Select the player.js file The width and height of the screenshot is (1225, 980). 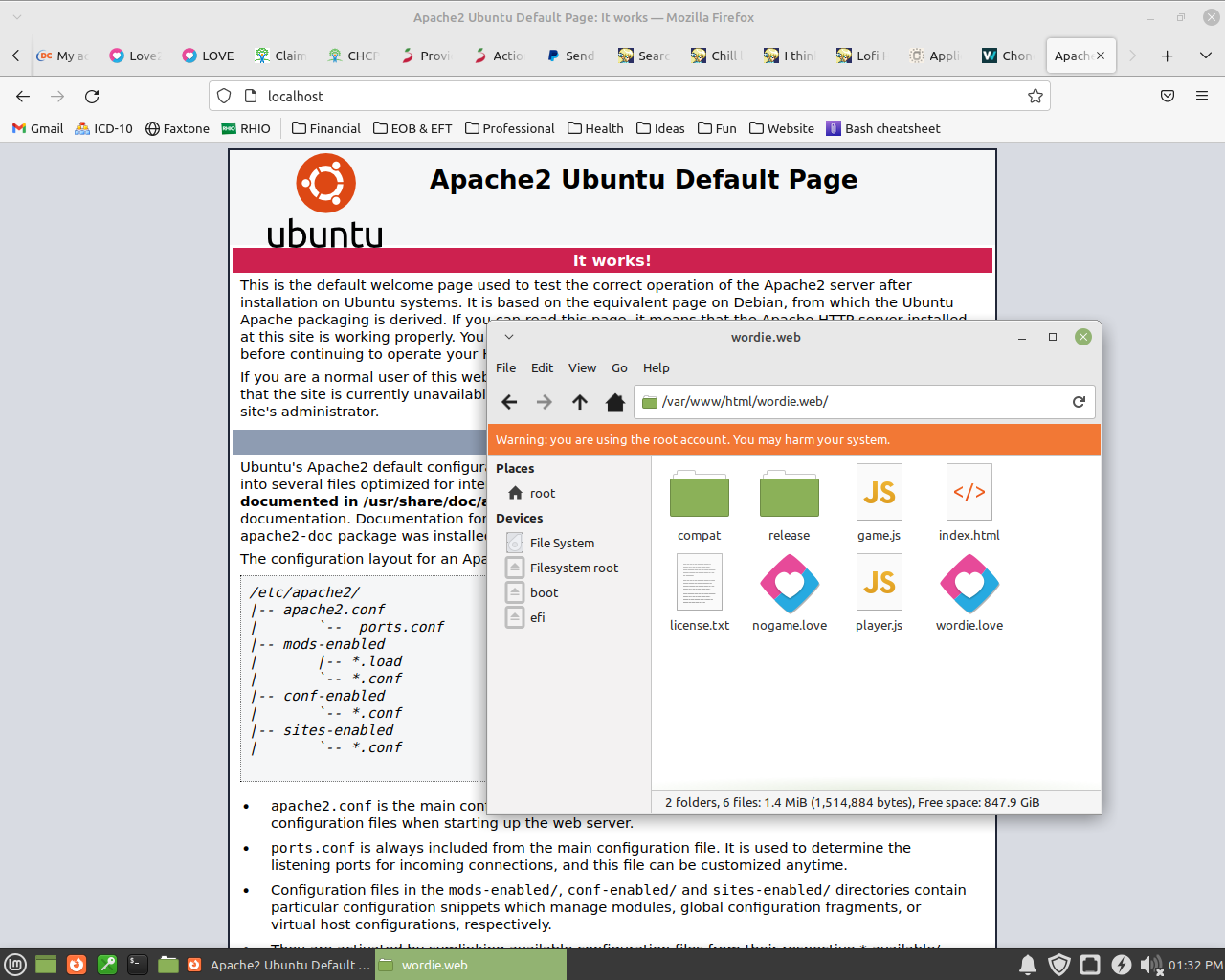click(879, 582)
